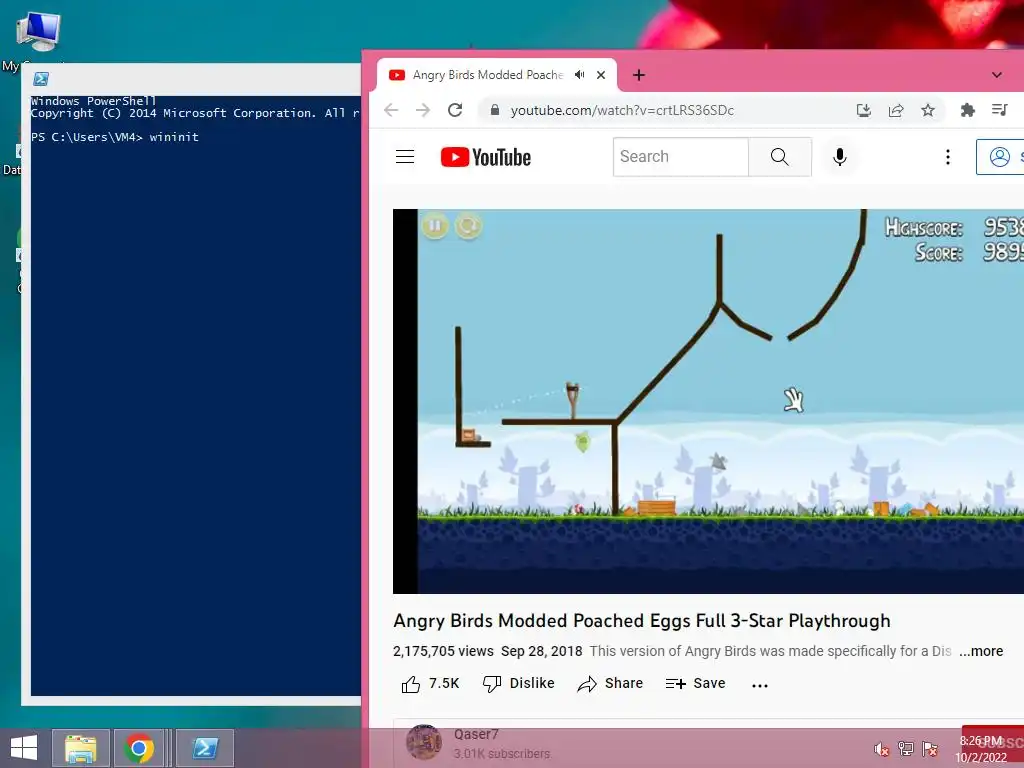
Task: Click the Sign in account icon
Action: [1000, 157]
